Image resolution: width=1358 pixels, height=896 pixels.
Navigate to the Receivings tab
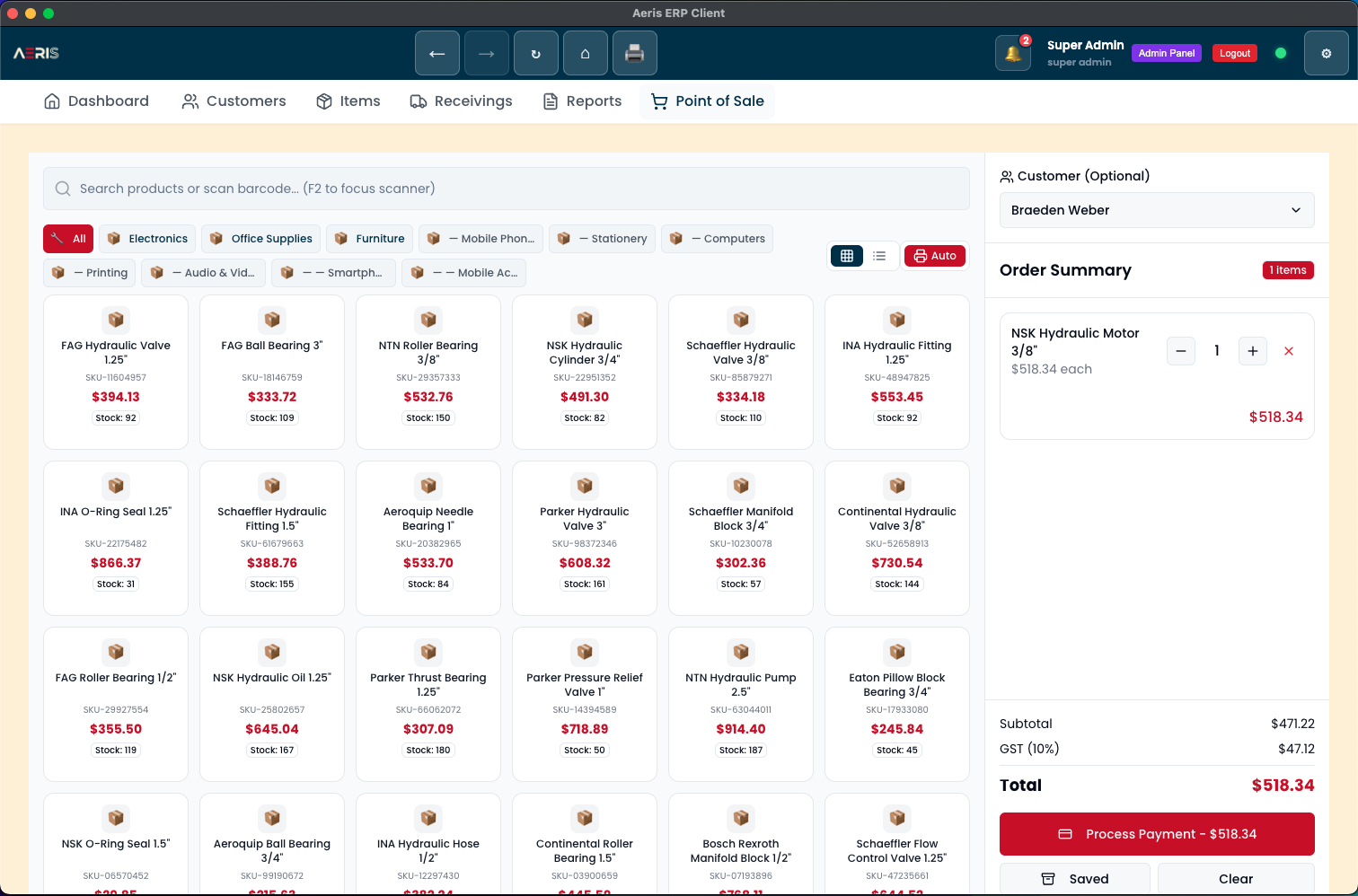(462, 101)
